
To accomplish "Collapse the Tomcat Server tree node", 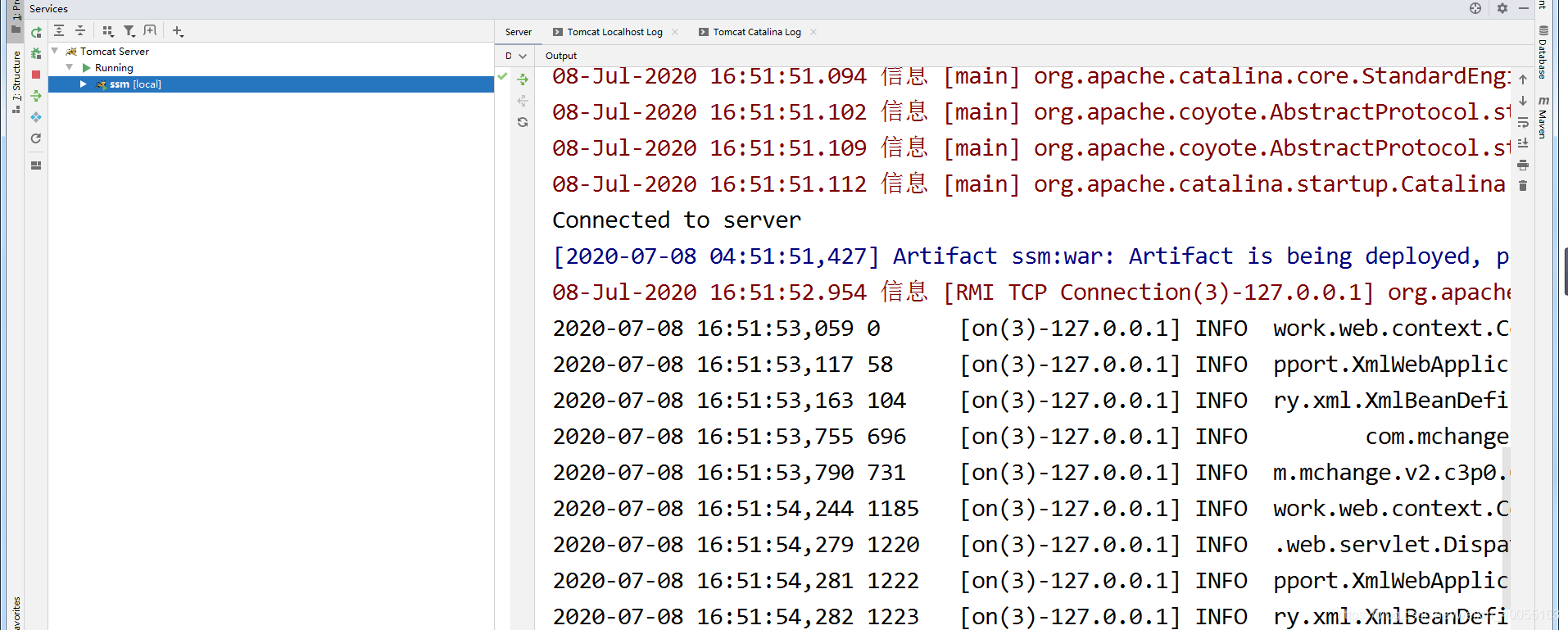I will [55, 51].
